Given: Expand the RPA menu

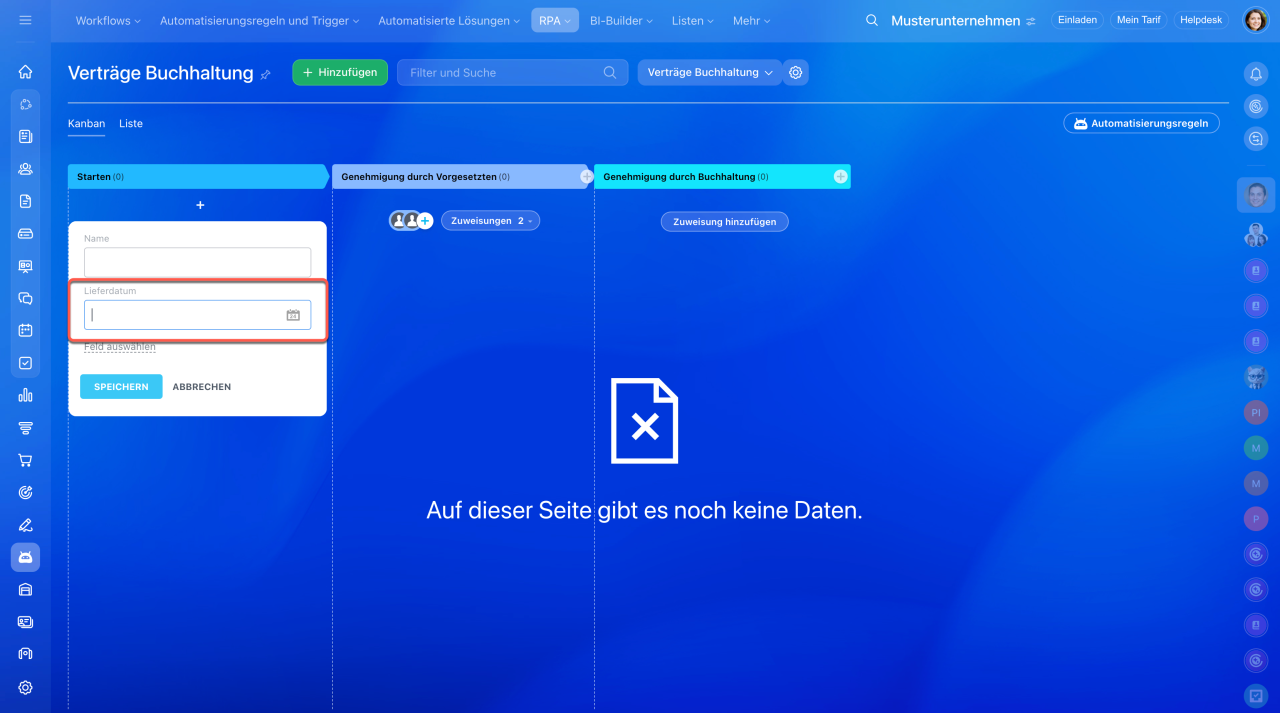Looking at the screenshot, I should 555,20.
